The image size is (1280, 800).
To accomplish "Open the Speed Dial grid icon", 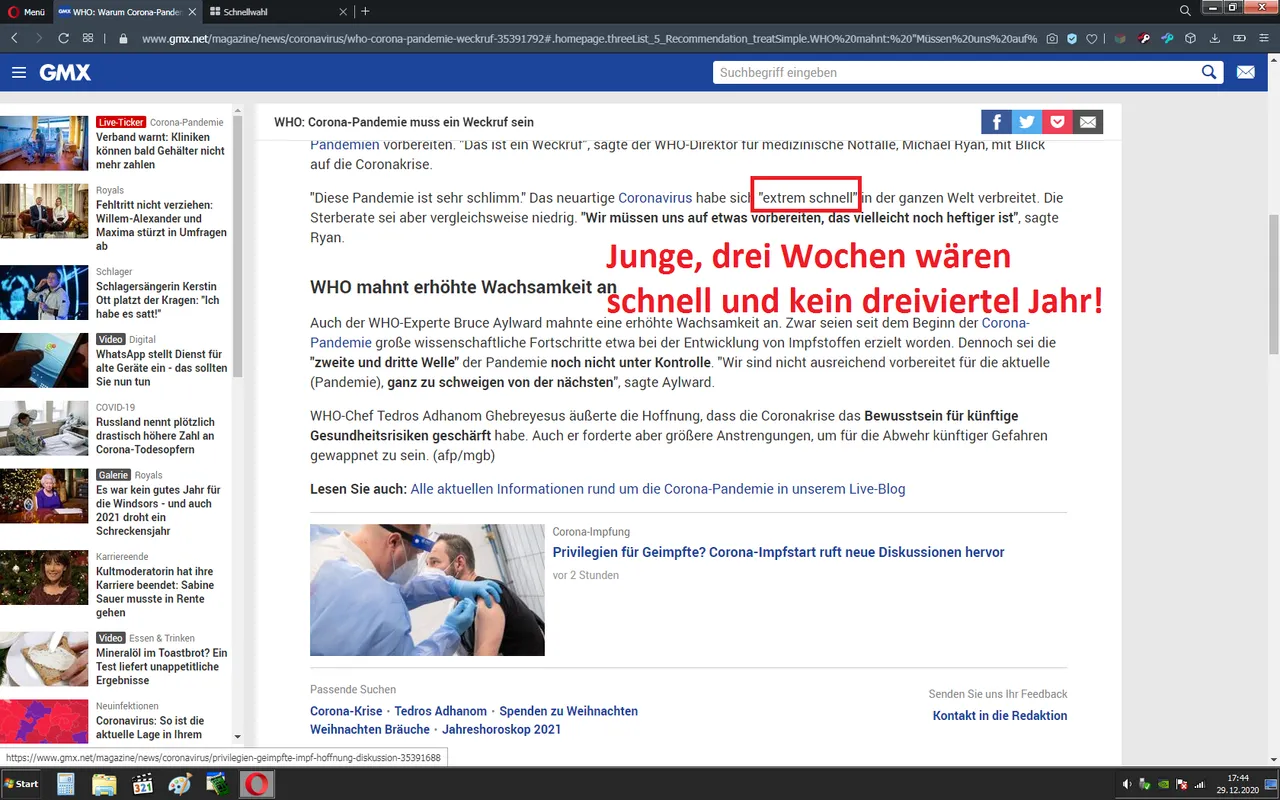I will pos(88,38).
